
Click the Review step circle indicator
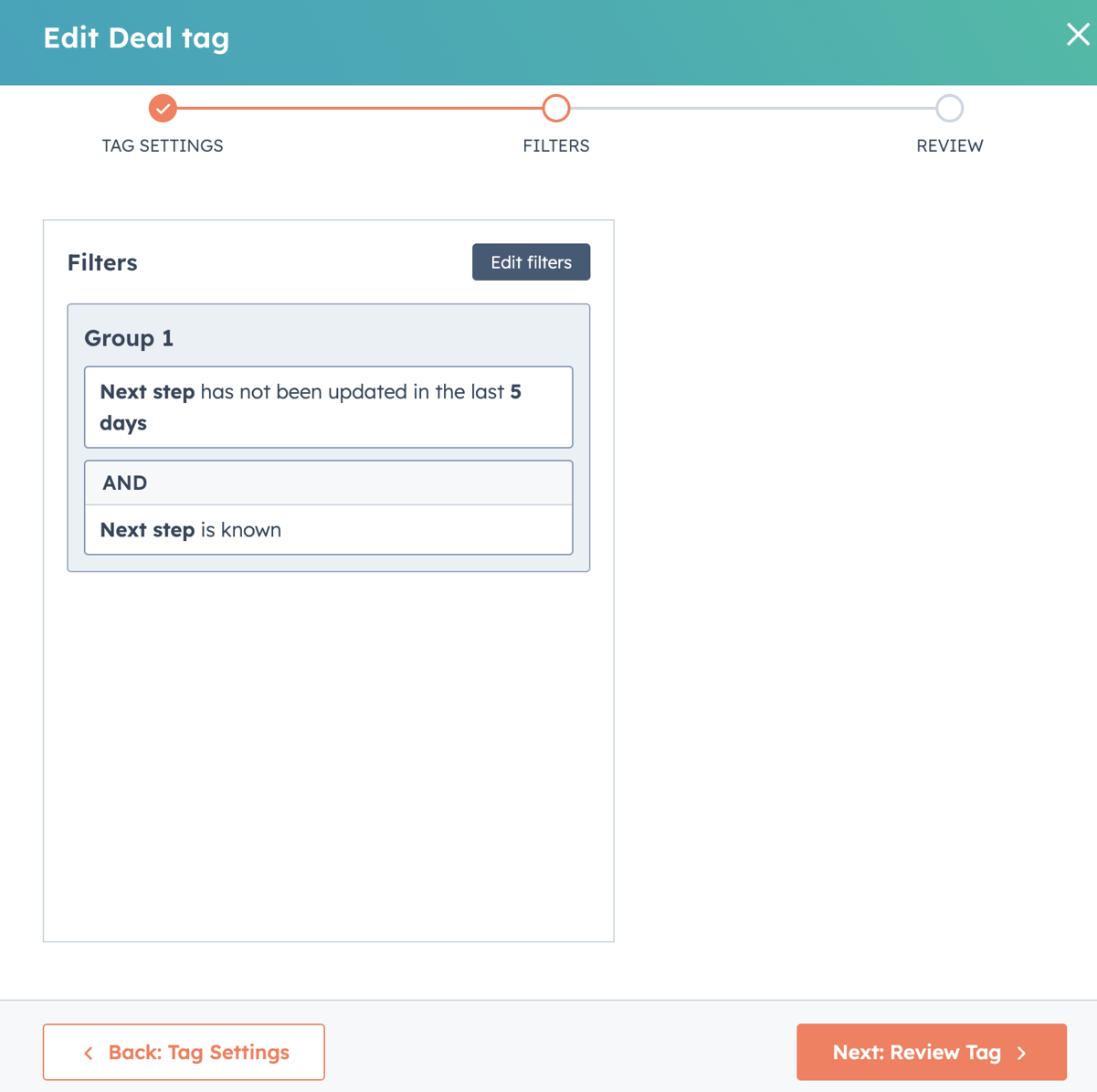(949, 108)
